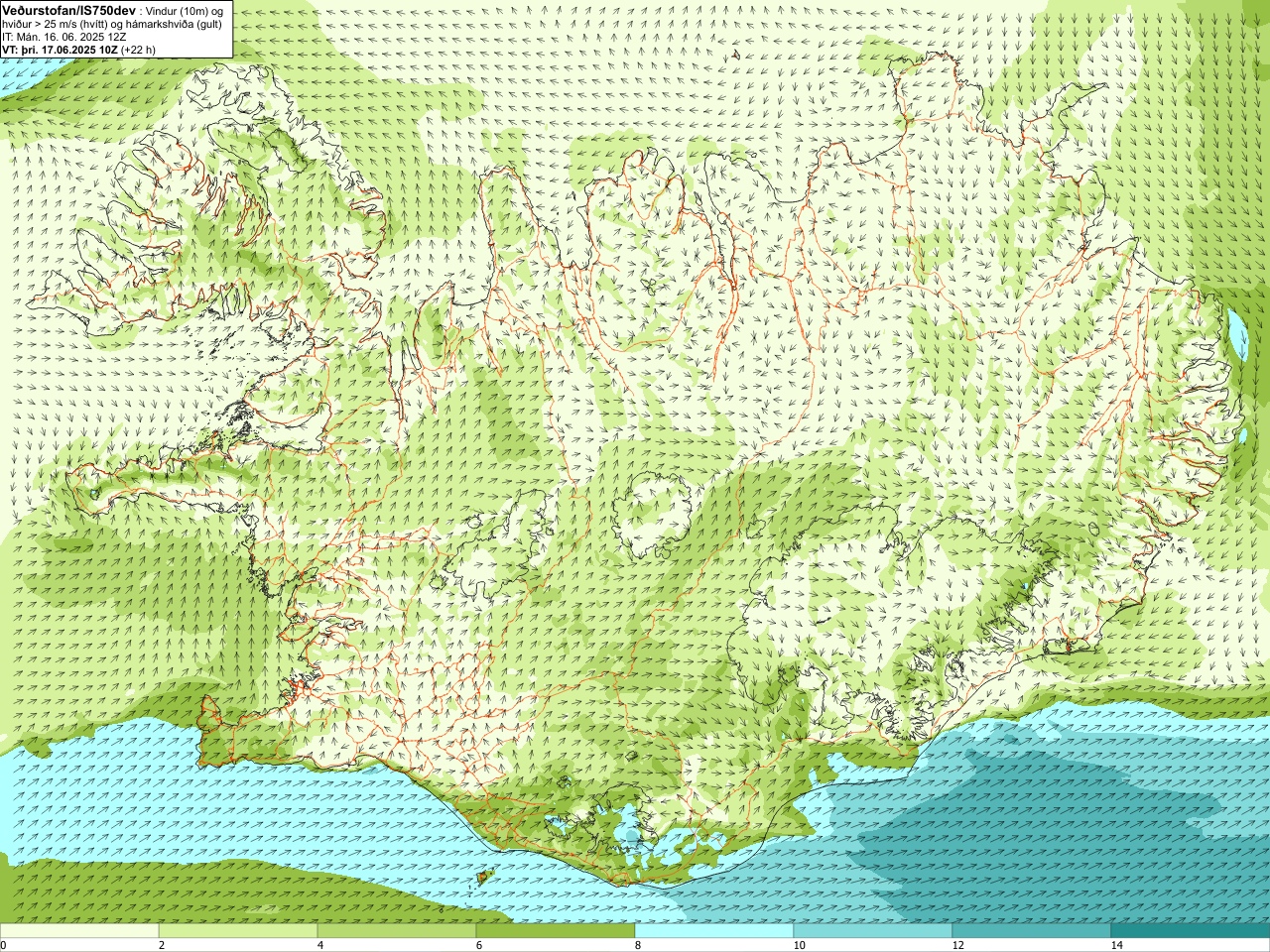The width and height of the screenshot is (1270, 952).
Task: Click the Veðurstofan/IS750dev title text
Action: click(x=68, y=10)
